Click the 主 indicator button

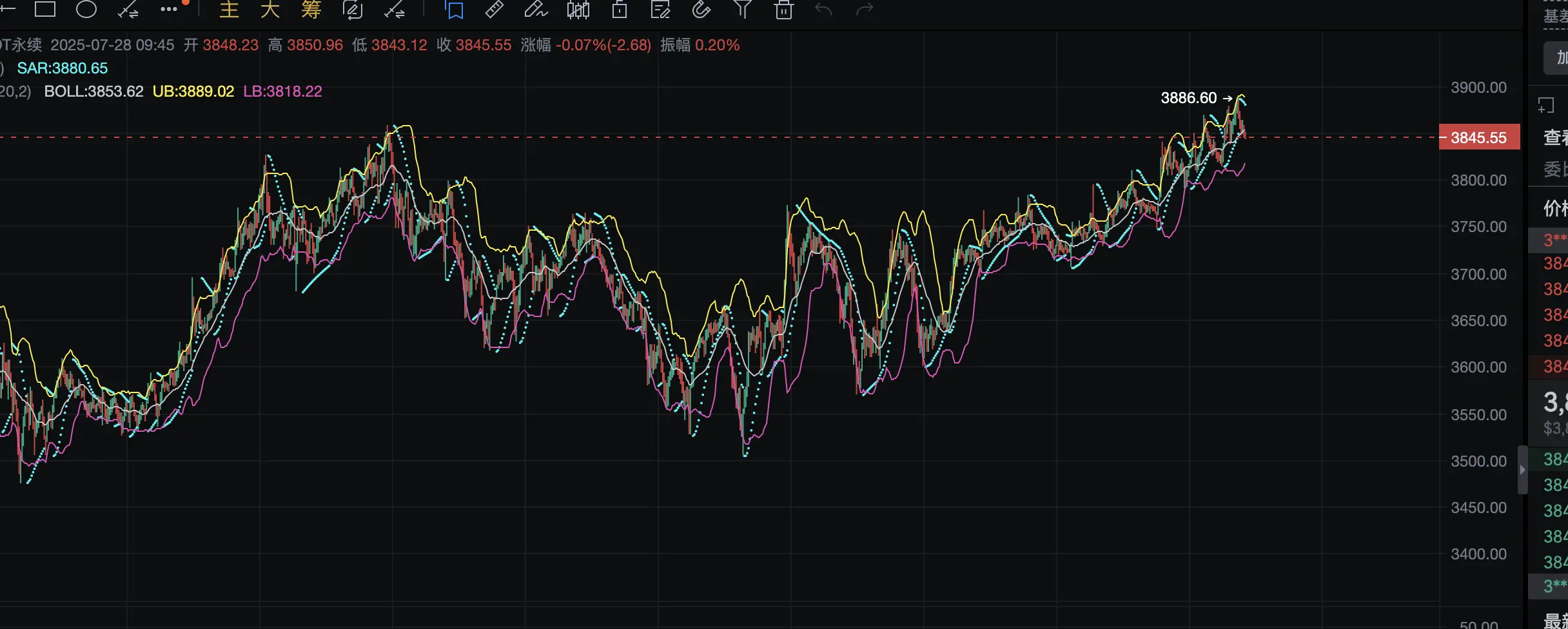tap(229, 10)
